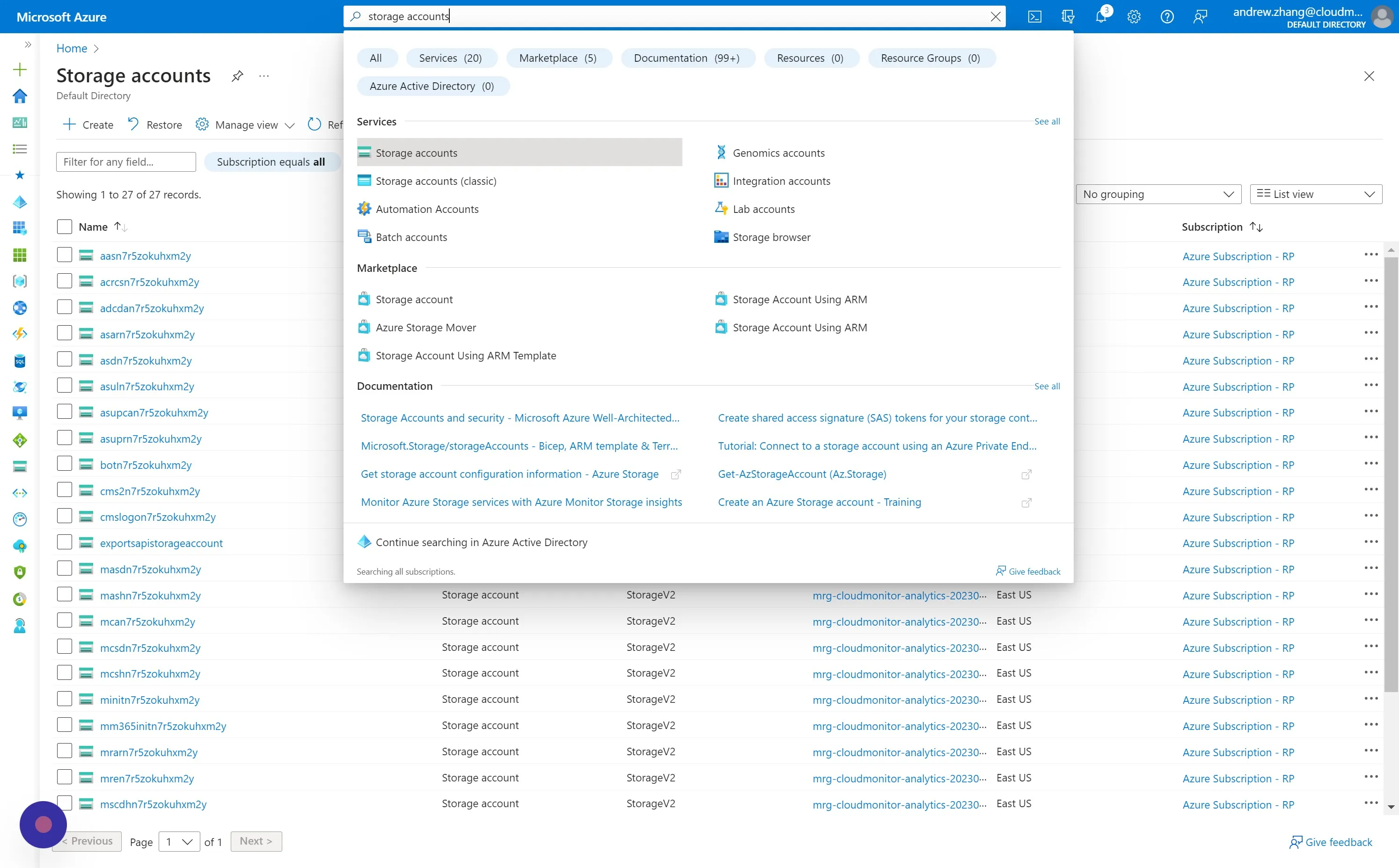
Task: Open more options ellipsis beside title
Action: pos(264,76)
